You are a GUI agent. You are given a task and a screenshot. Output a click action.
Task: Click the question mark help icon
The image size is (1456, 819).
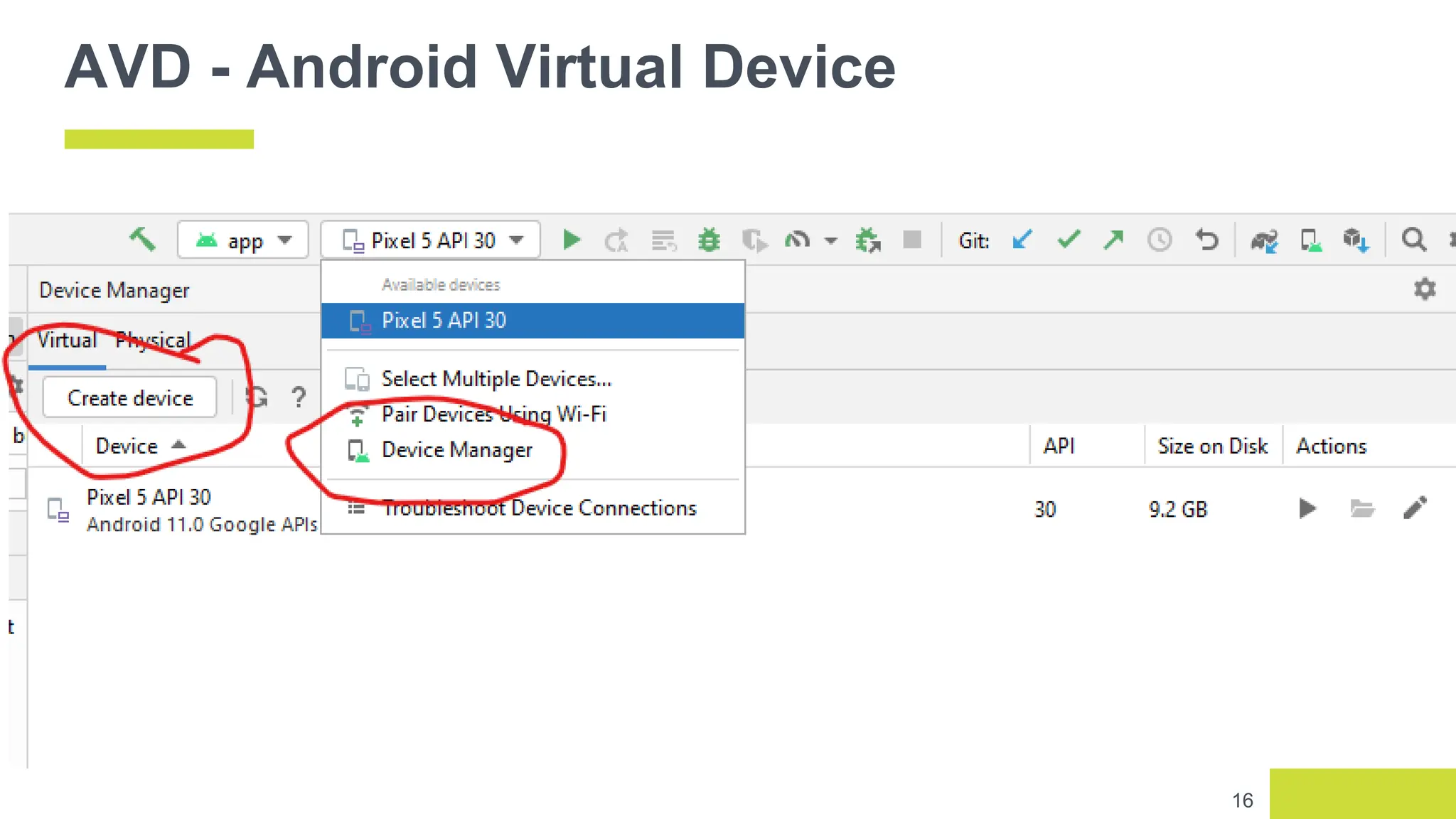[299, 397]
